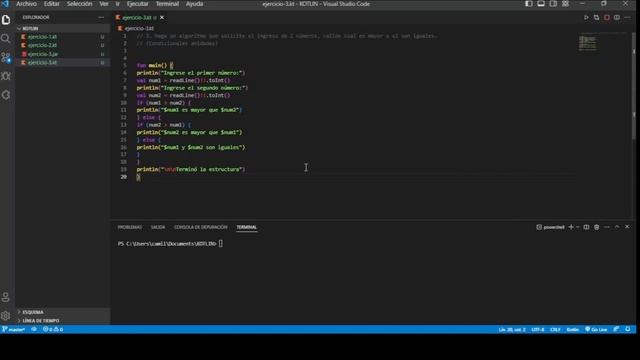This screenshot has width=640, height=360.
Task: Toggle the primary side bar layout icon
Action: pyautogui.click(x=529, y=4)
